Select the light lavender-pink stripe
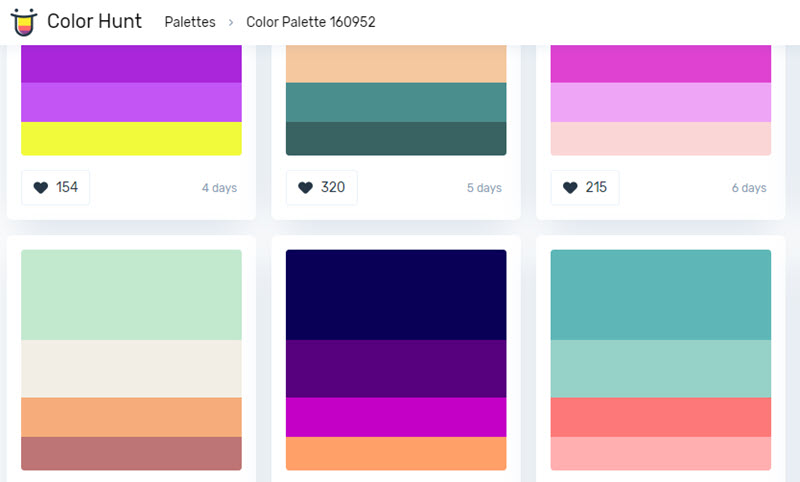 tap(661, 102)
